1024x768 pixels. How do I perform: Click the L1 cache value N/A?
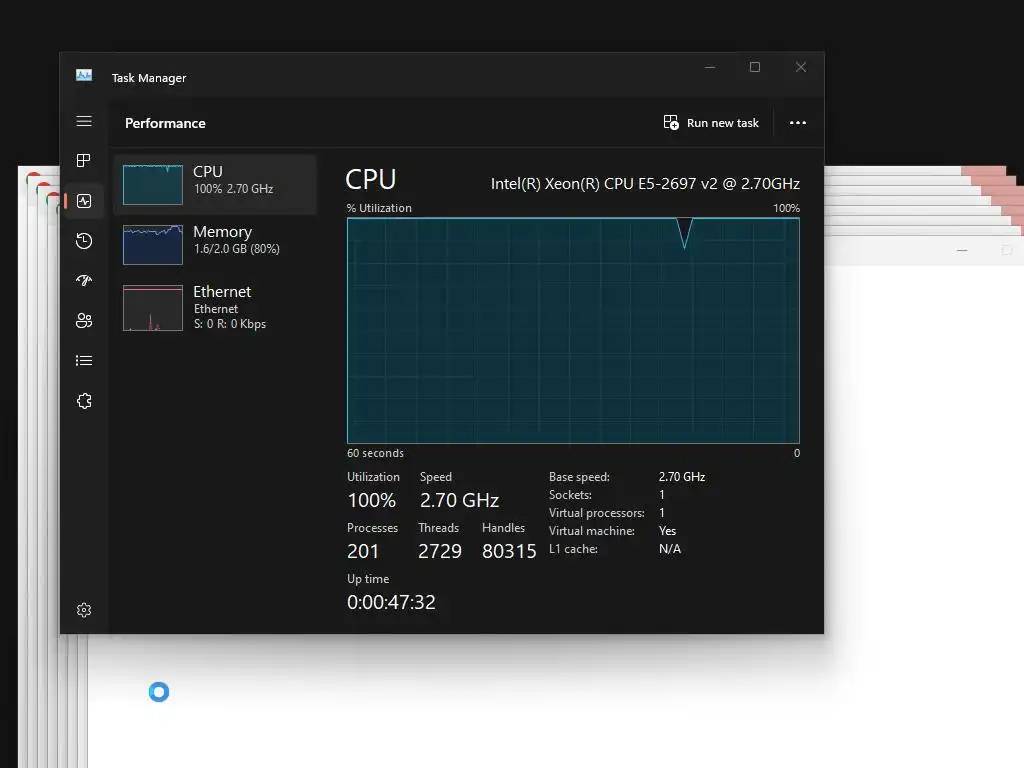pyautogui.click(x=669, y=549)
